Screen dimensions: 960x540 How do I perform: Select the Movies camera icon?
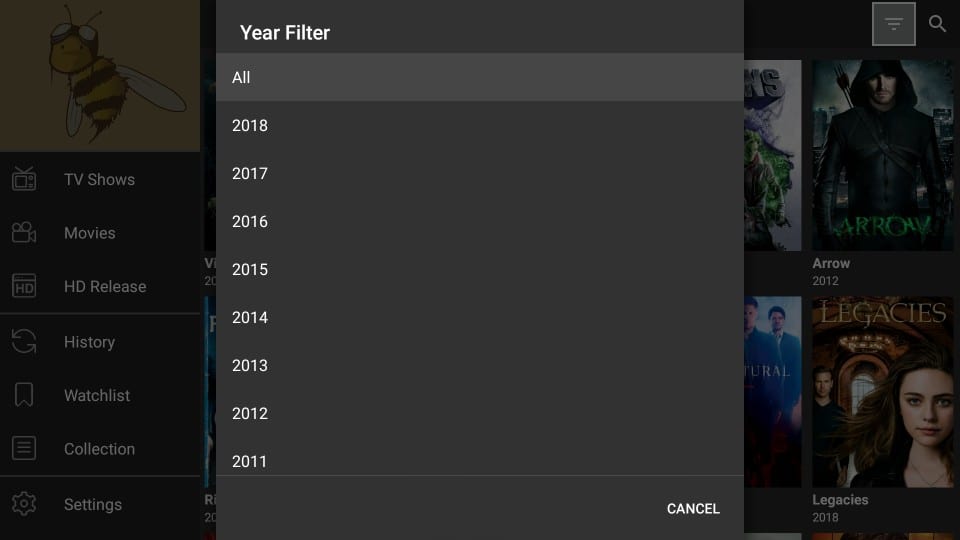pyautogui.click(x=24, y=233)
